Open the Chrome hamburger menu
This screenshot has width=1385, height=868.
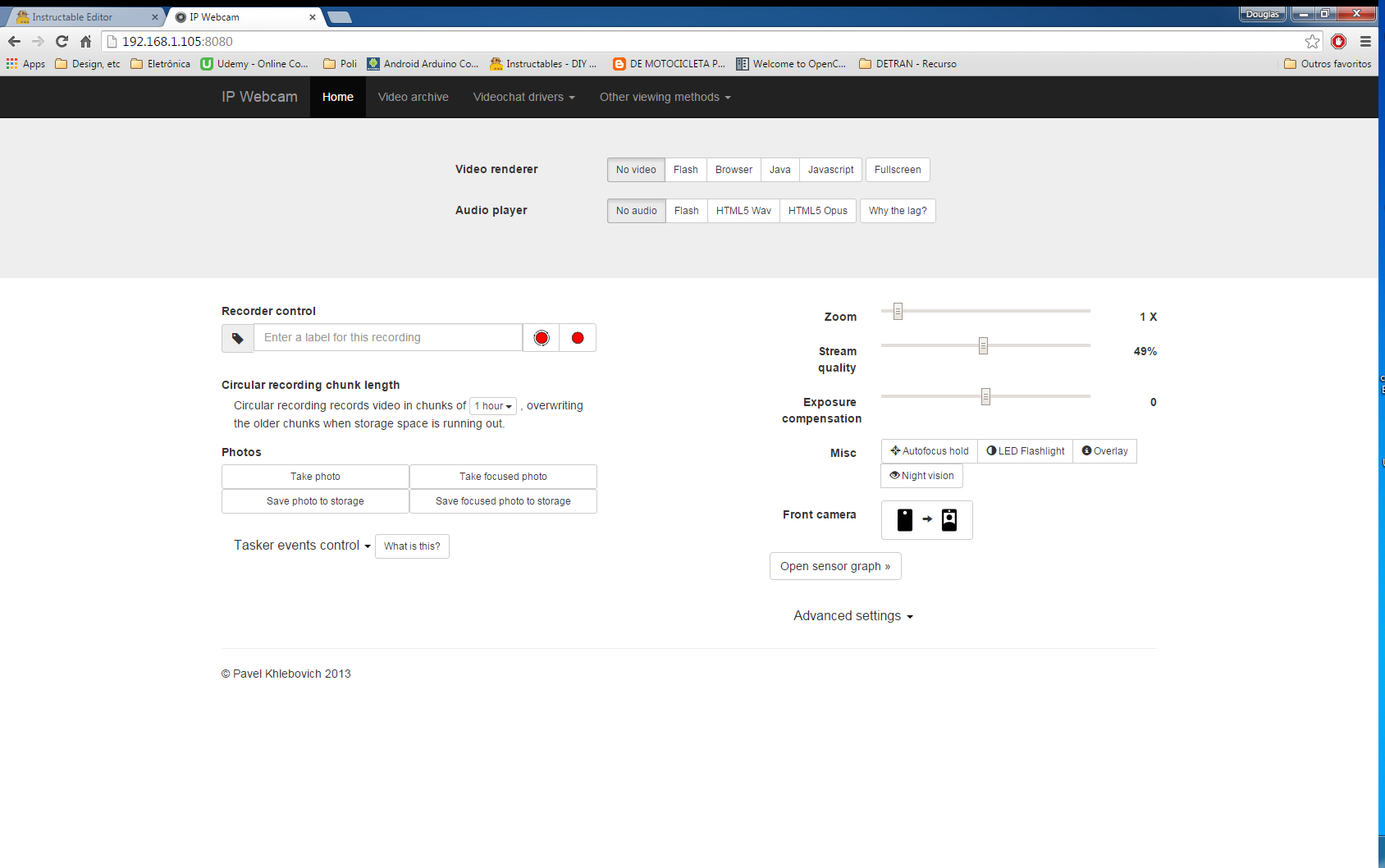point(1365,41)
